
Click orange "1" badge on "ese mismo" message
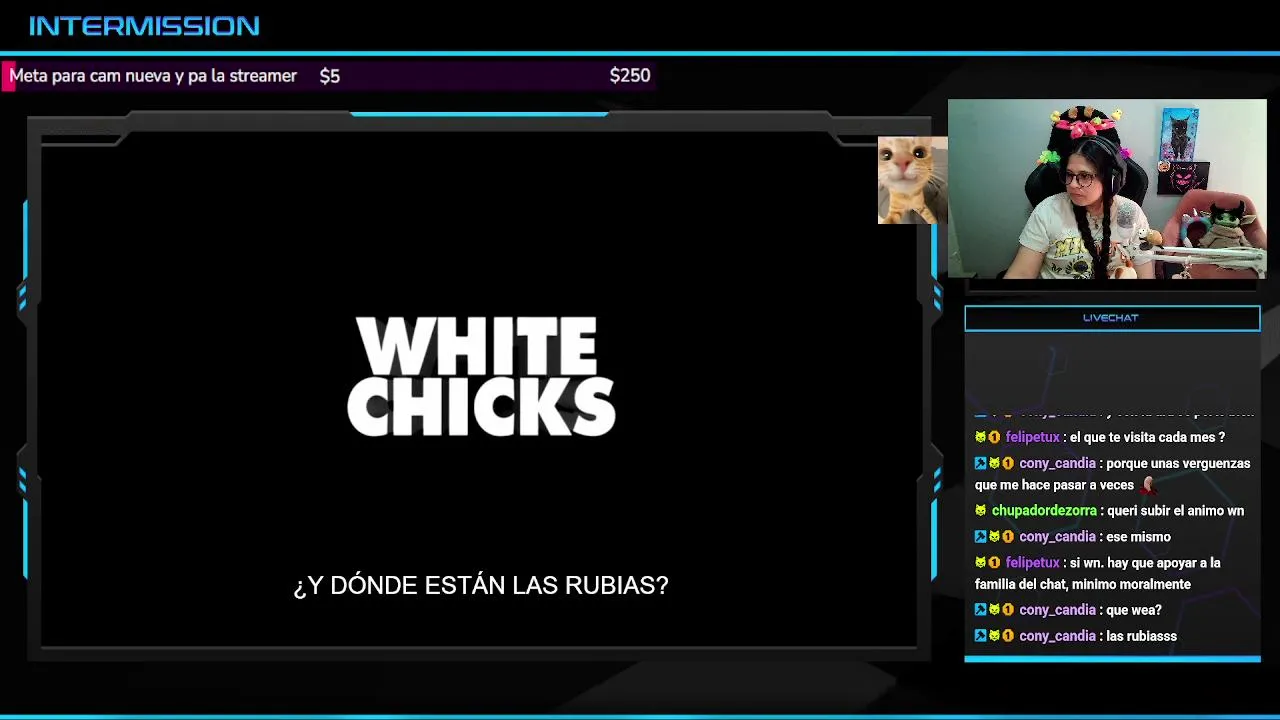click(1008, 536)
